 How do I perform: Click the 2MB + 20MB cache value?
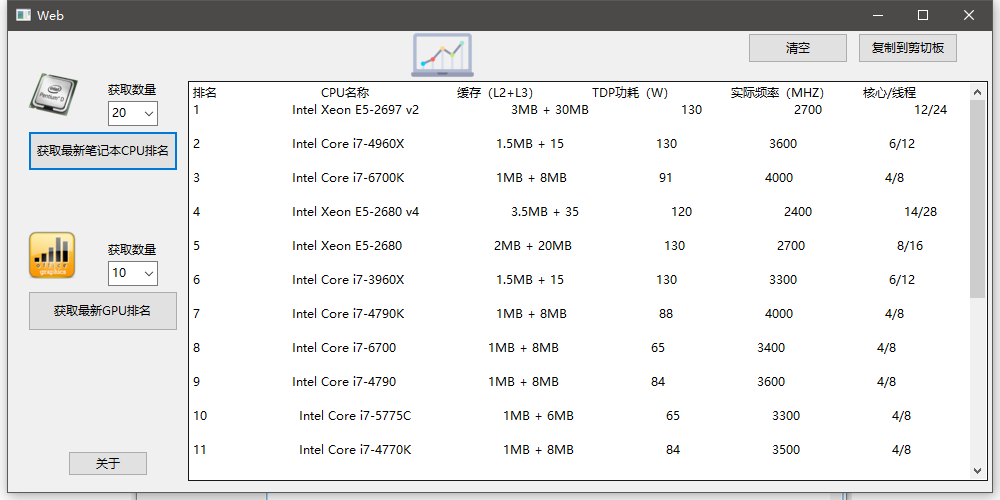tap(533, 246)
